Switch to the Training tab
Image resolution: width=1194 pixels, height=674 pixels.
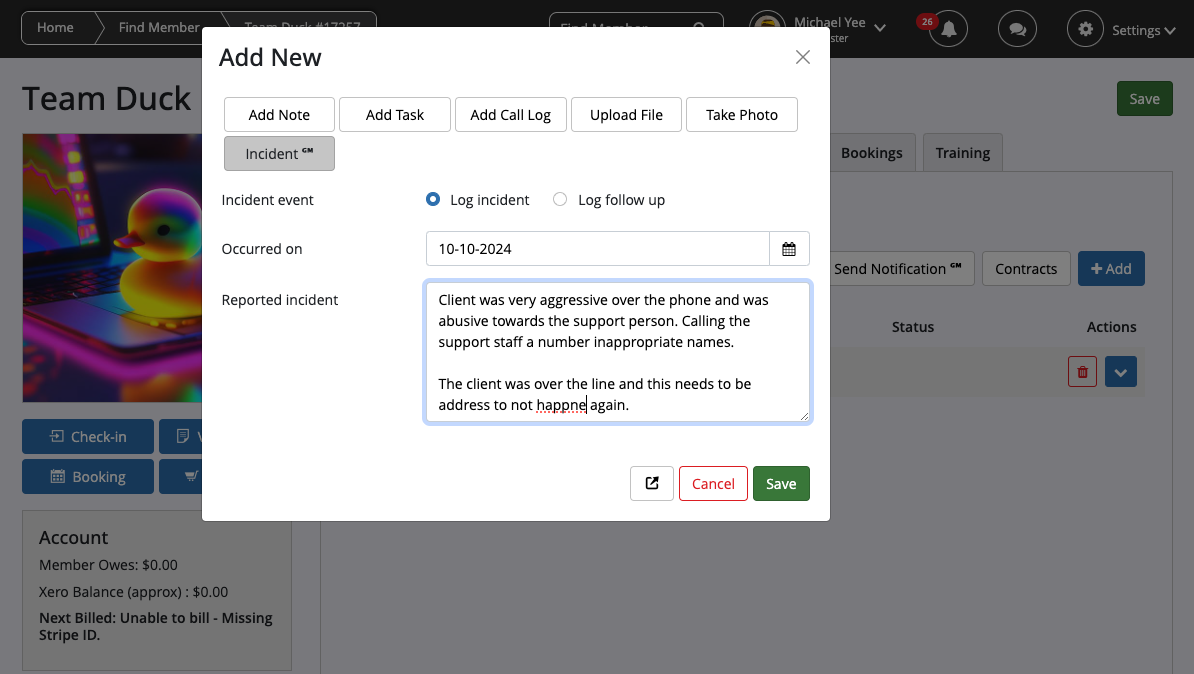coord(962,153)
